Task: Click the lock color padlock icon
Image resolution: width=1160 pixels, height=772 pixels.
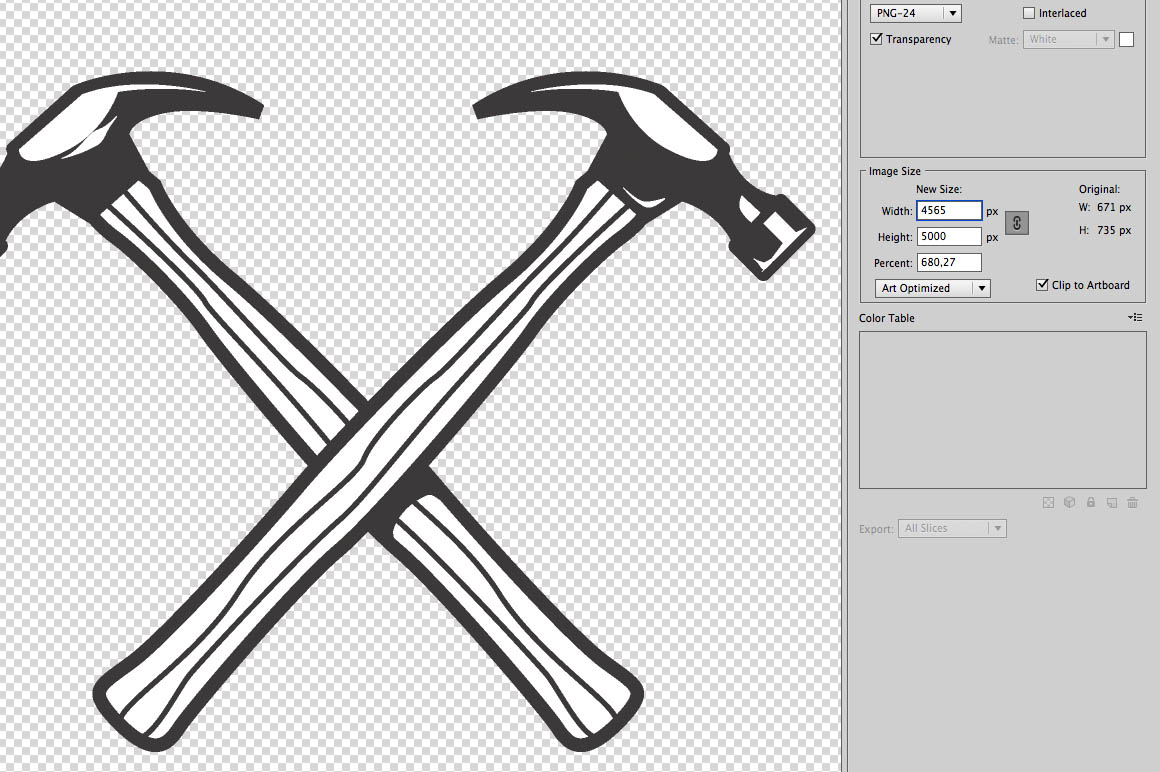Action: 1090,503
